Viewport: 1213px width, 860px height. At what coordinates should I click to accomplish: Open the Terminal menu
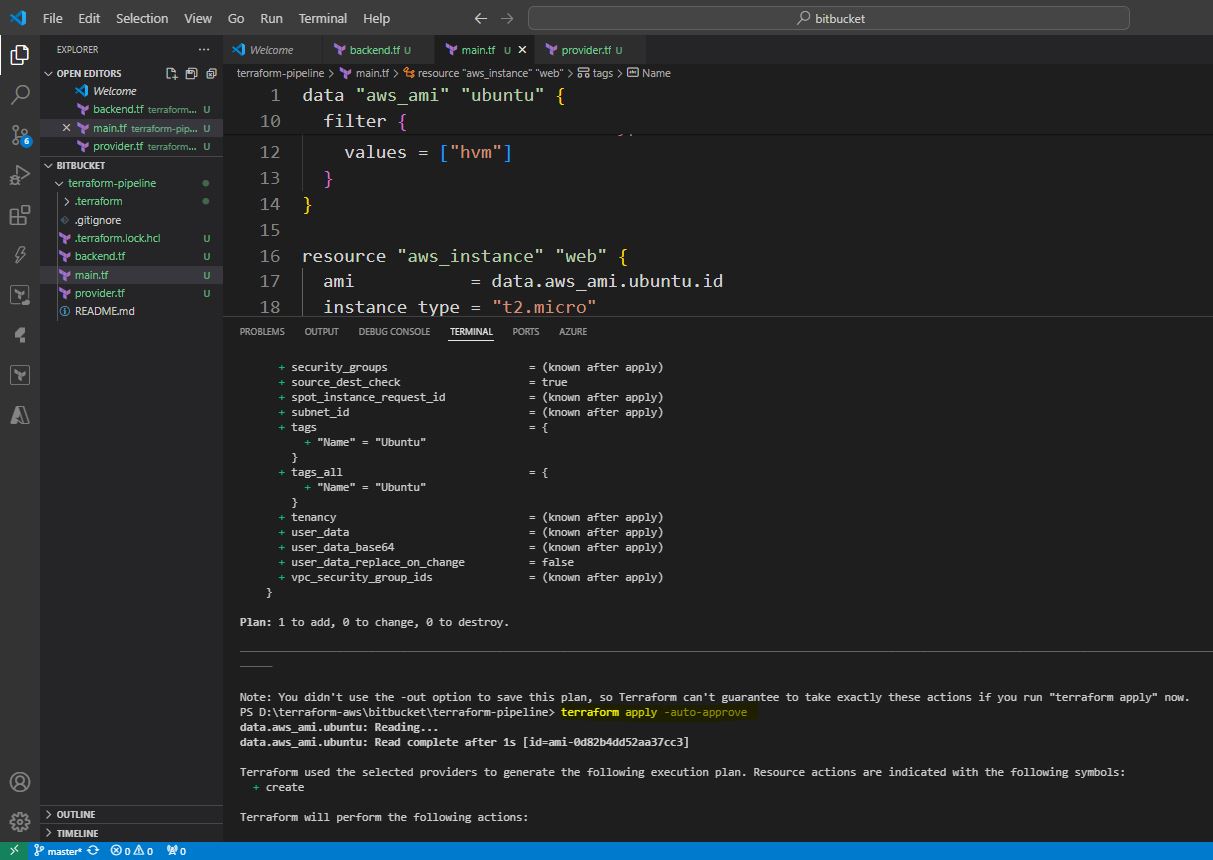(323, 18)
